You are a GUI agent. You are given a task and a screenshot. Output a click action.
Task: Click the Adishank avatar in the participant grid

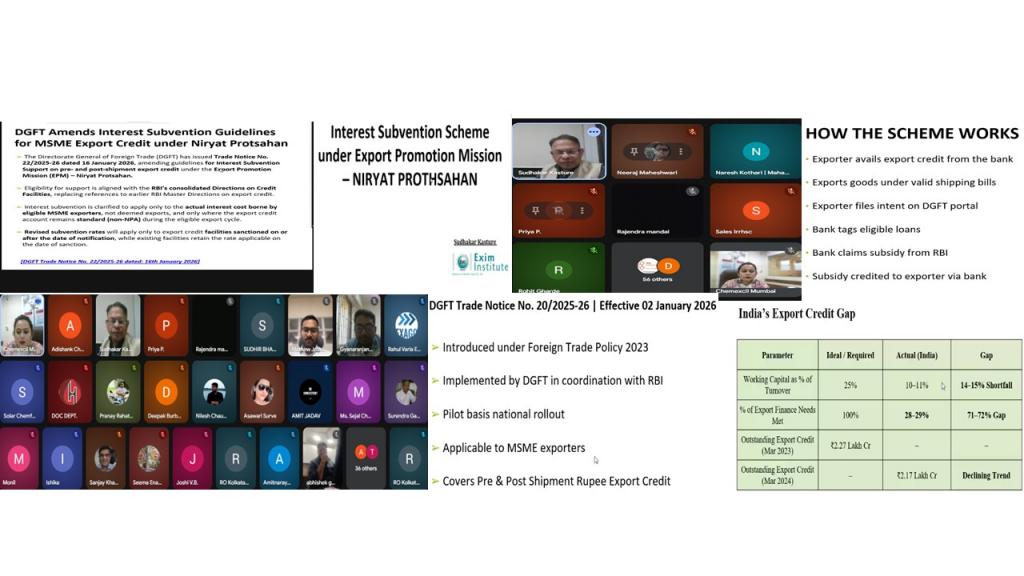(x=69, y=326)
